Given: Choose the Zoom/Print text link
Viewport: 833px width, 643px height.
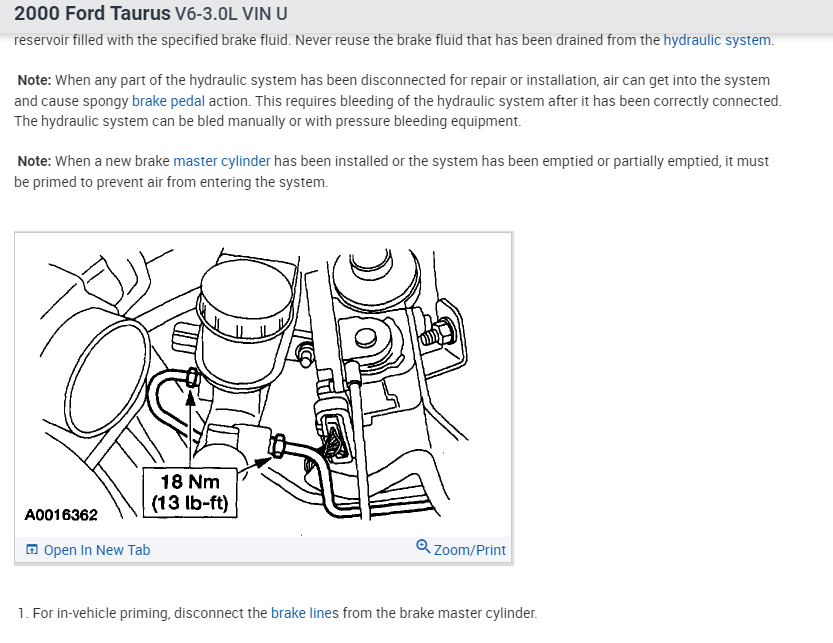Looking at the screenshot, I should [470, 550].
